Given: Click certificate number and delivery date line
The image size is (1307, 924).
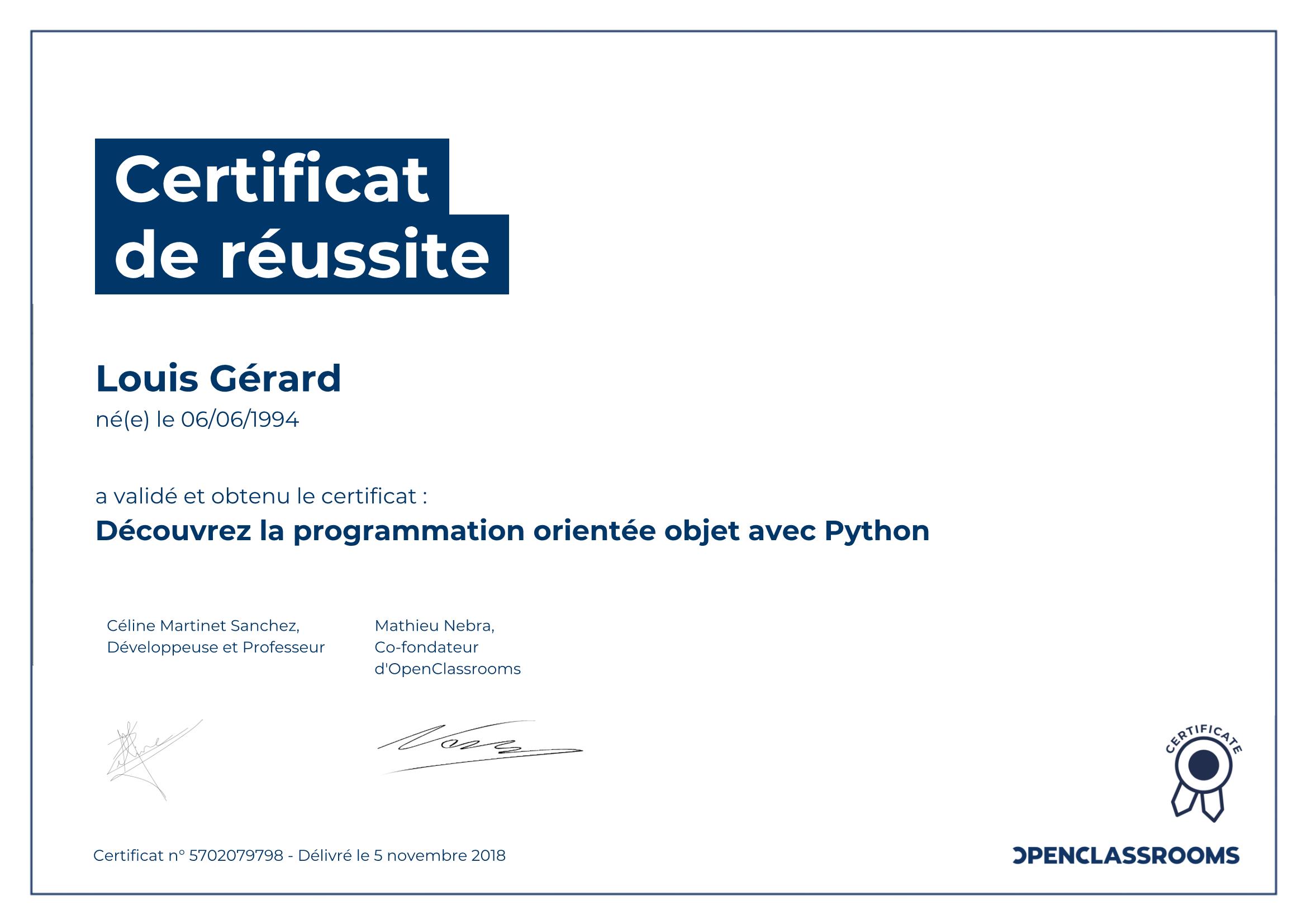Looking at the screenshot, I should pyautogui.click(x=300, y=856).
